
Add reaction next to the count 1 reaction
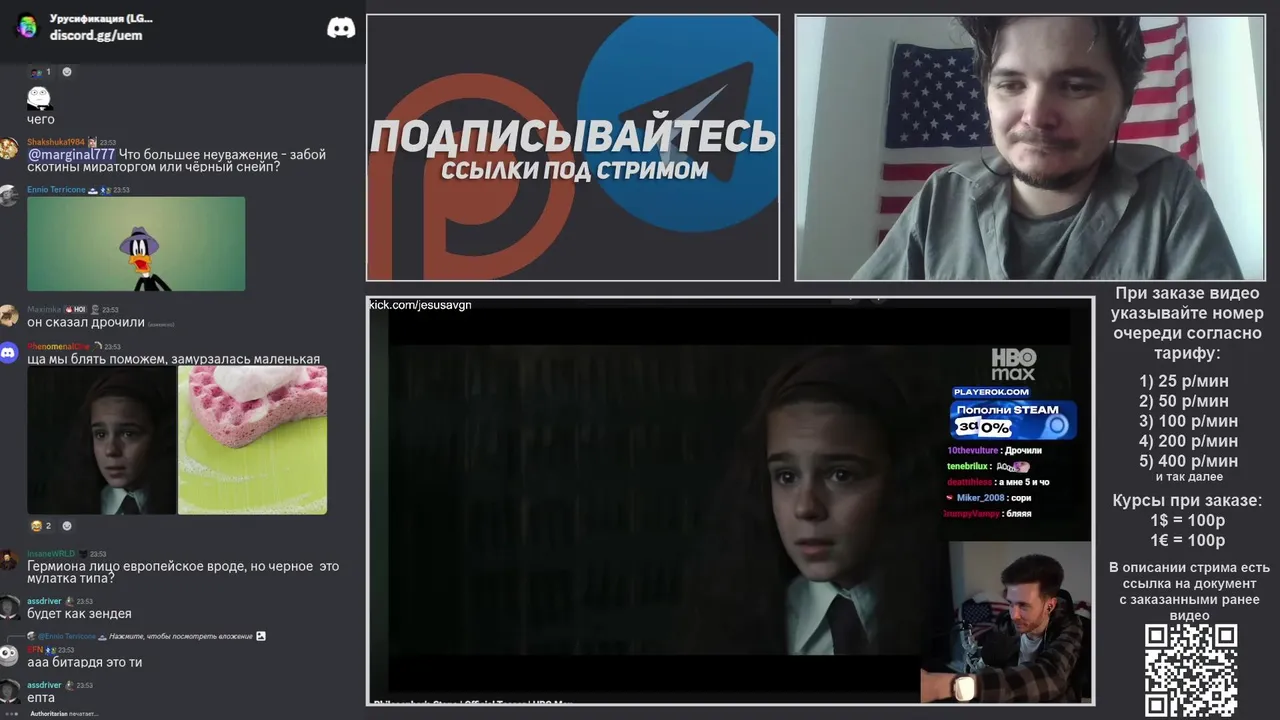tap(67, 72)
